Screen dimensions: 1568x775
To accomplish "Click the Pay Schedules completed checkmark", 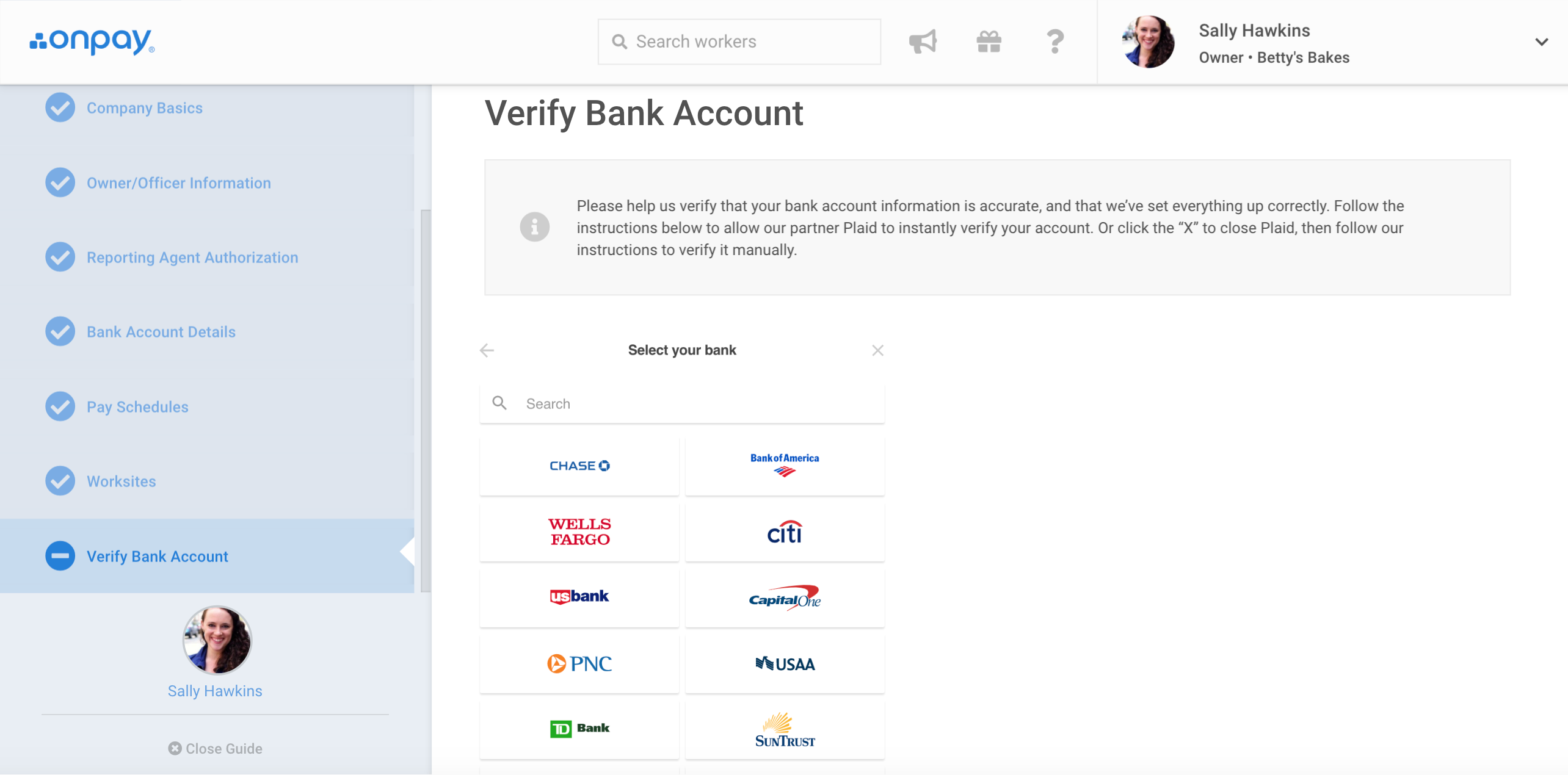I will (x=60, y=406).
